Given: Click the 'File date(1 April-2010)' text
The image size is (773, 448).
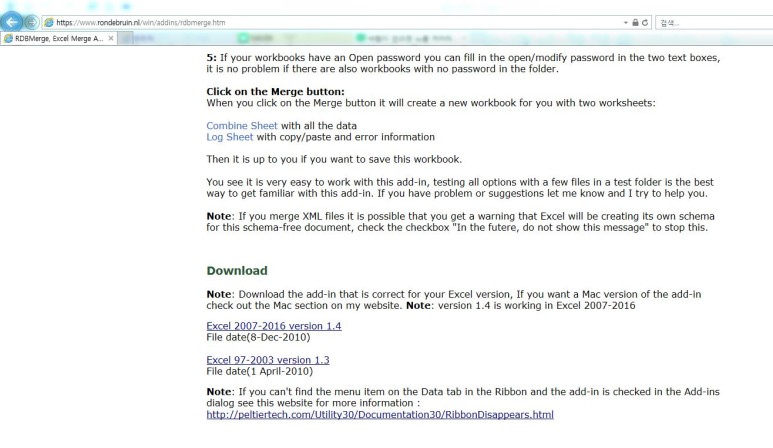Looking at the screenshot, I should click(260, 371).
